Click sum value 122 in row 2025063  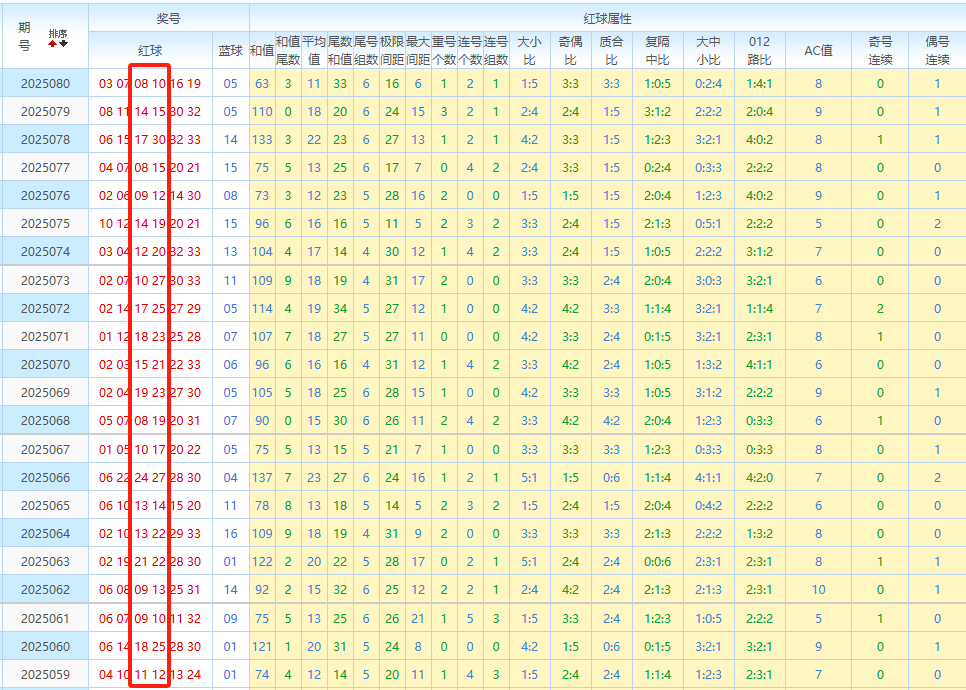pyautogui.click(x=262, y=561)
